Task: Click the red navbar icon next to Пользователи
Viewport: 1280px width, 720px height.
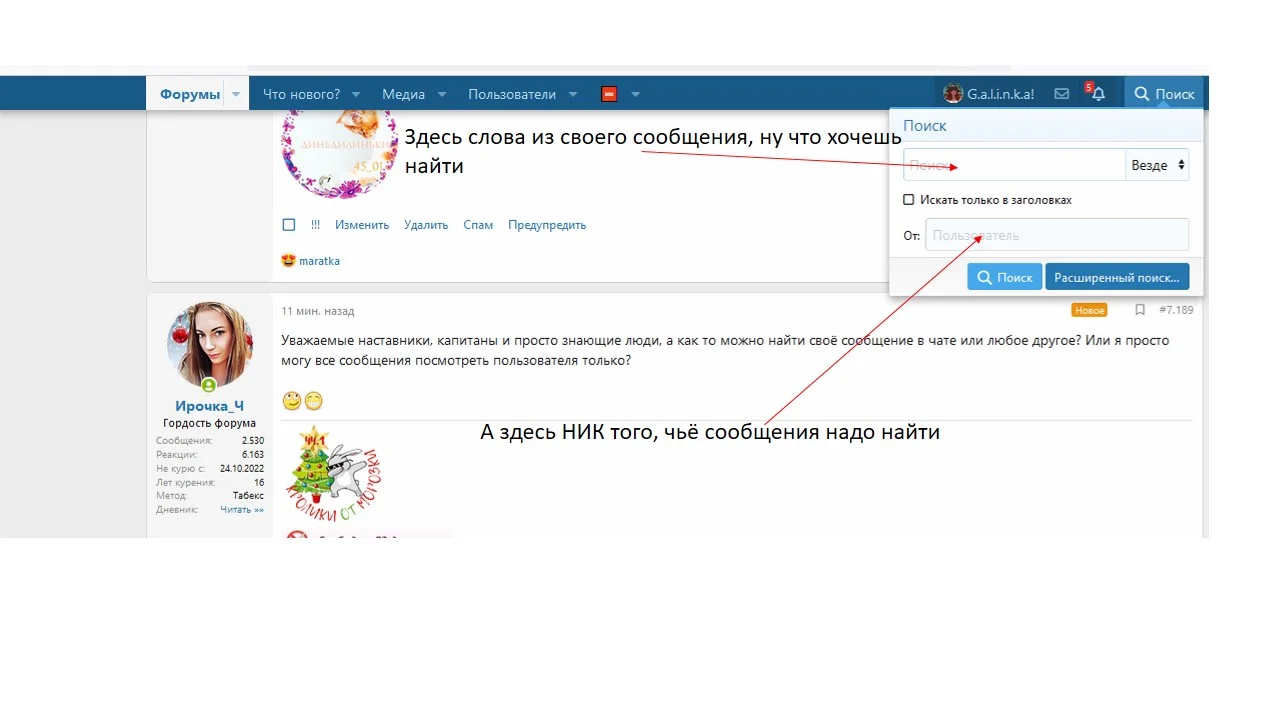Action: click(x=609, y=93)
